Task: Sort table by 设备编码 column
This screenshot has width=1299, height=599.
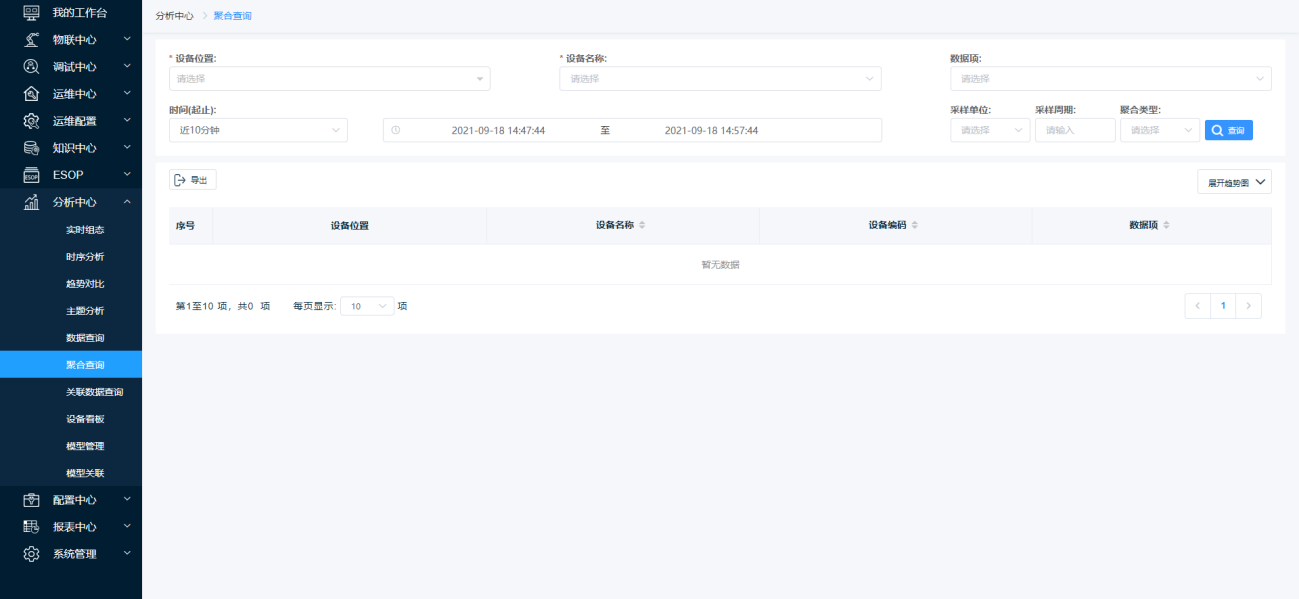Action: (x=914, y=226)
